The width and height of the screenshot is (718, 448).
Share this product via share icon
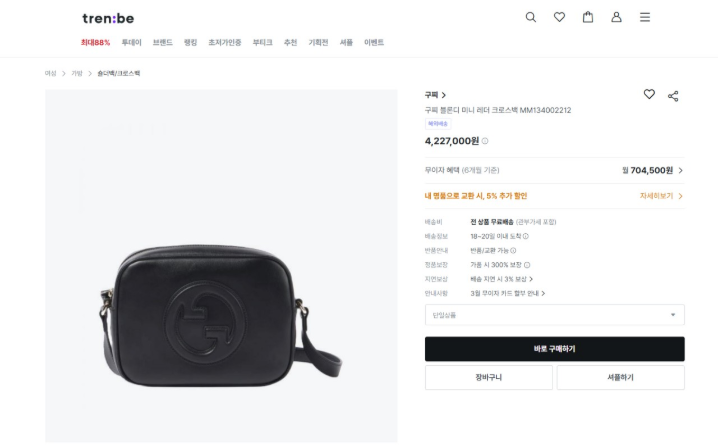click(x=673, y=96)
